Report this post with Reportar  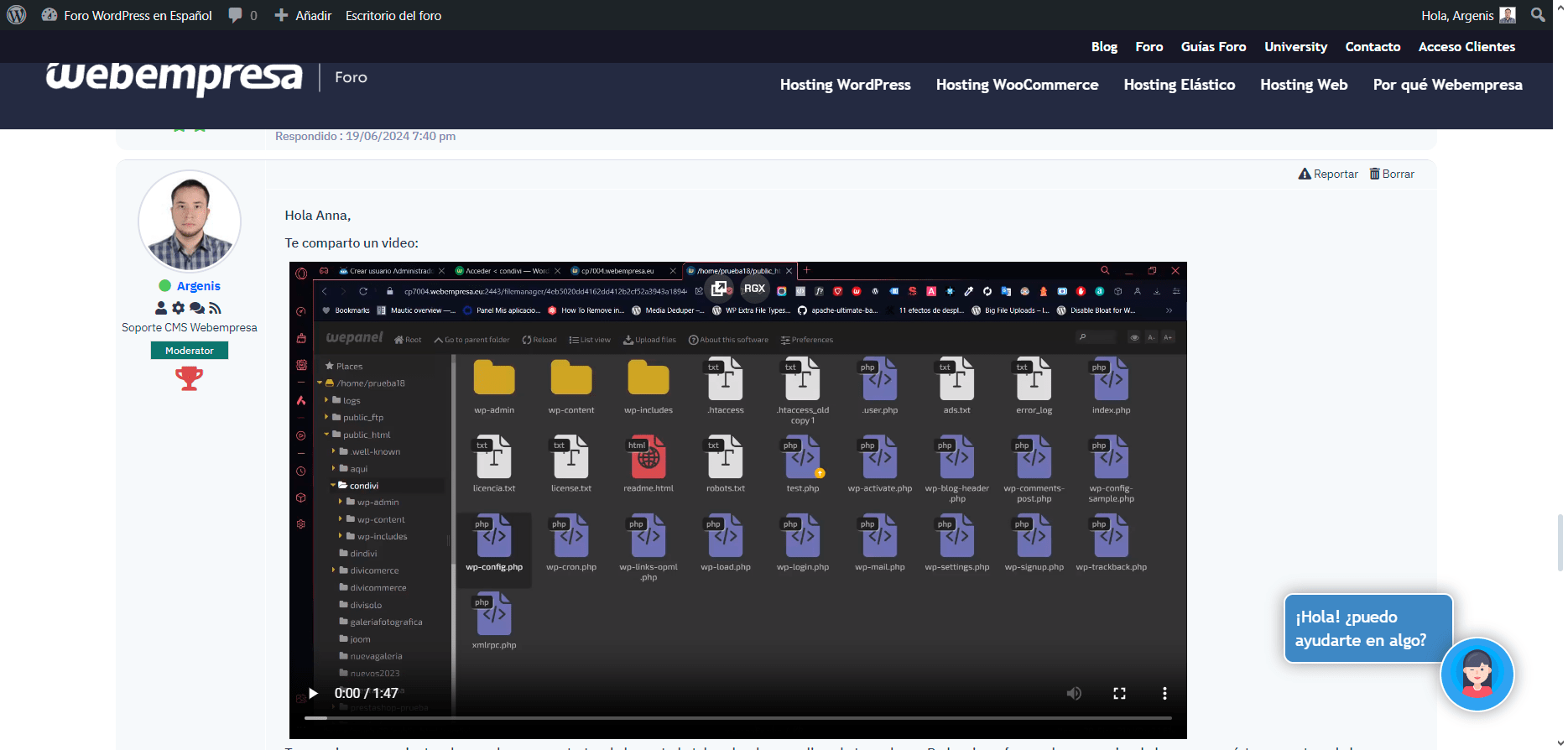coord(1328,174)
